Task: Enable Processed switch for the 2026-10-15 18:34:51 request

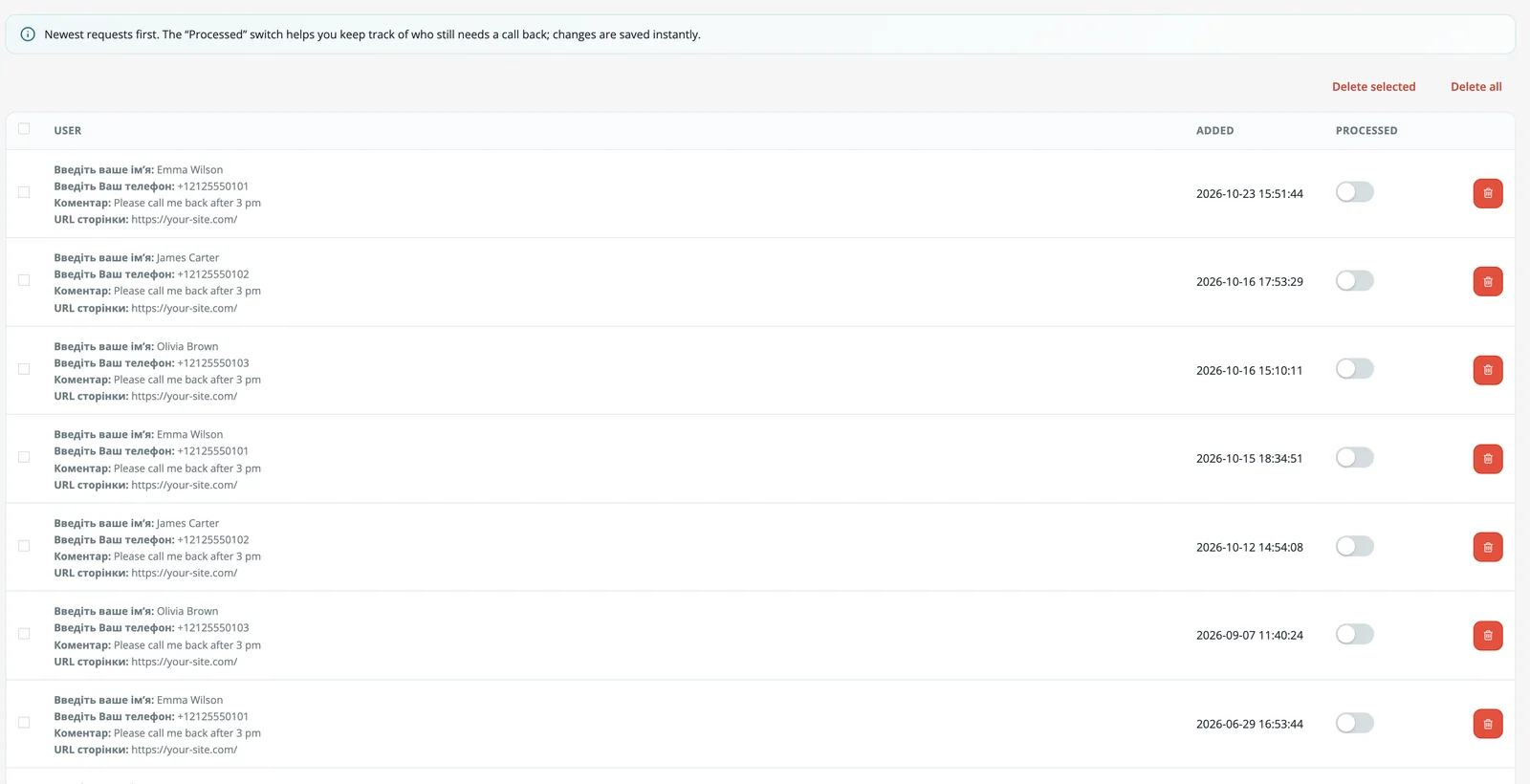Action: (1354, 457)
